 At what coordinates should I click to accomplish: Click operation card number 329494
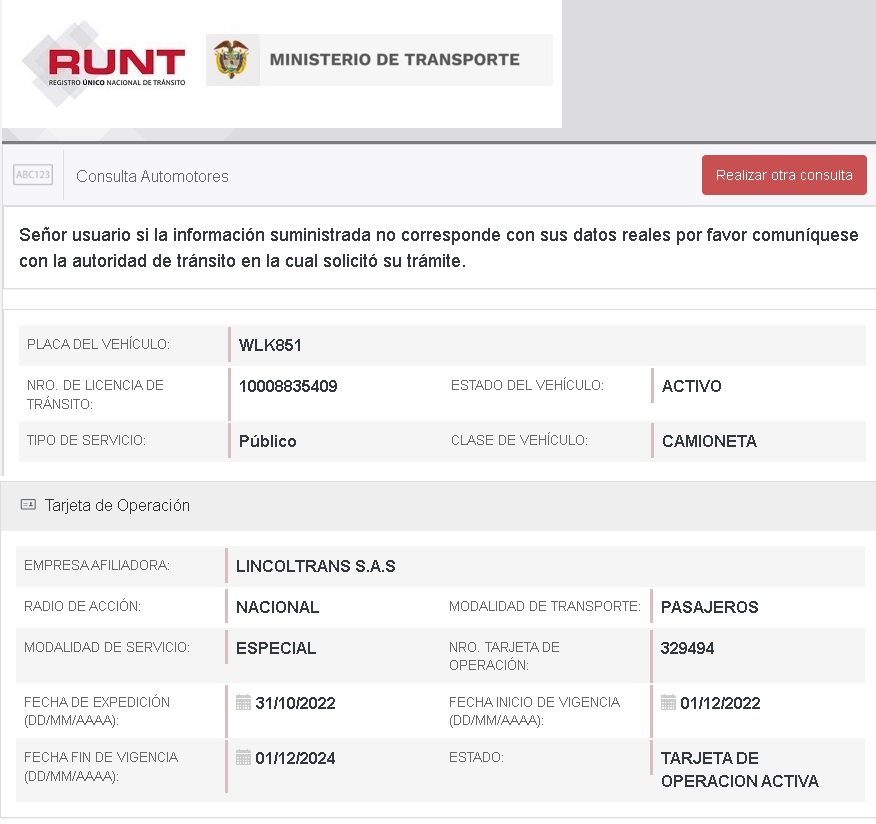point(687,648)
